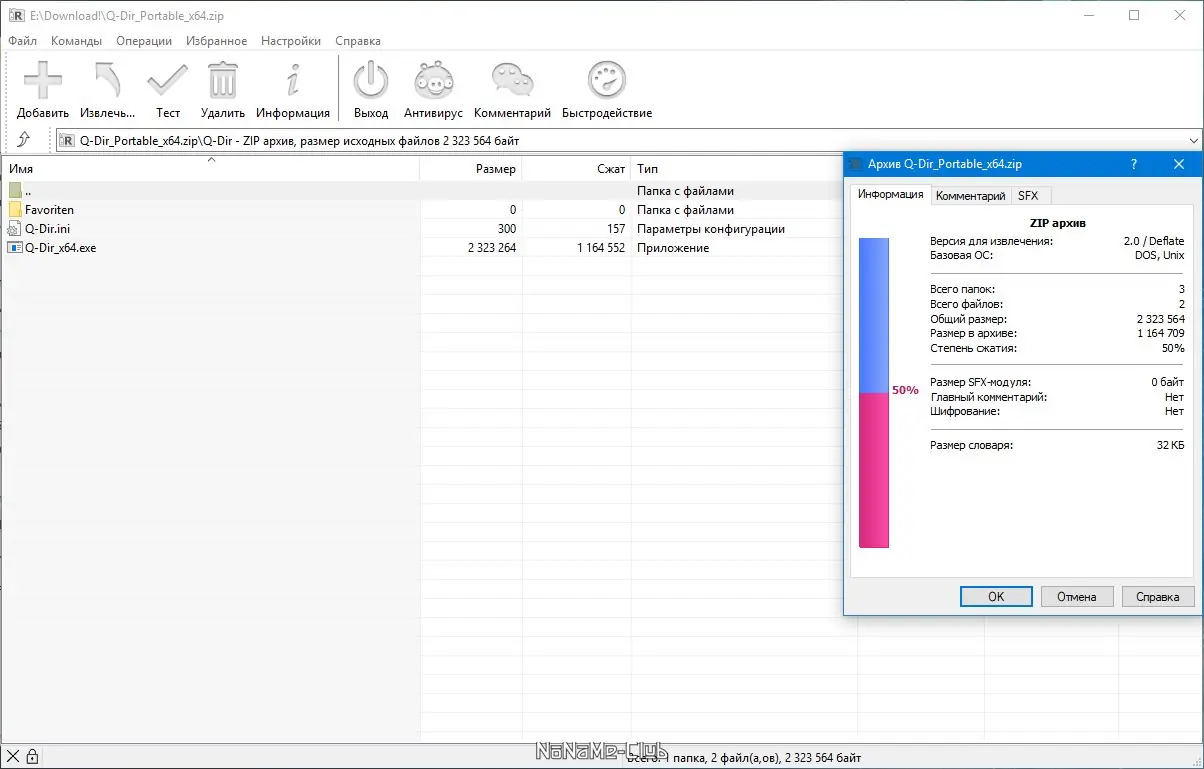Click the Общий размер value 2 323 564

point(1160,319)
